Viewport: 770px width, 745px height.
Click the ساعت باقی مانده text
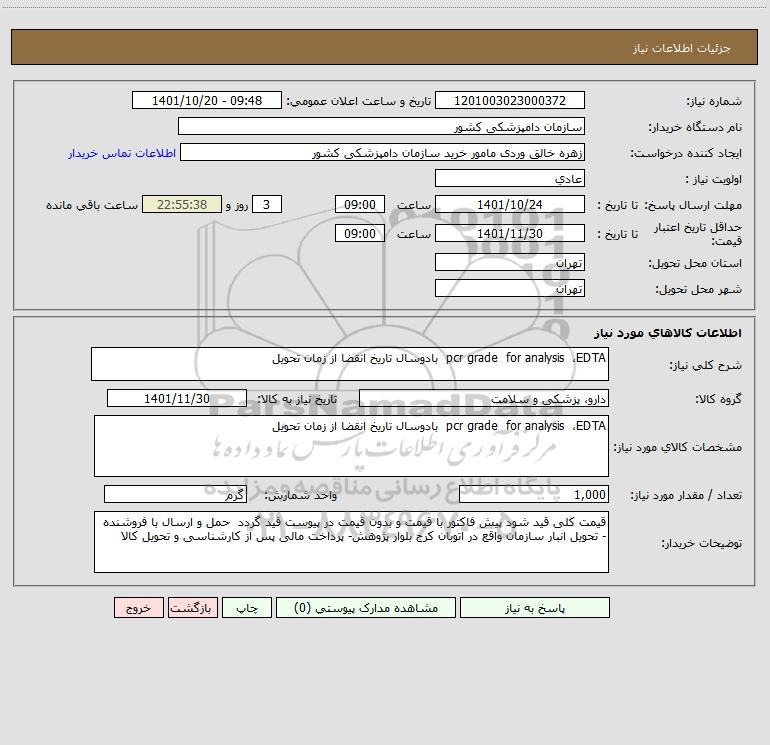pyautogui.click(x=92, y=205)
